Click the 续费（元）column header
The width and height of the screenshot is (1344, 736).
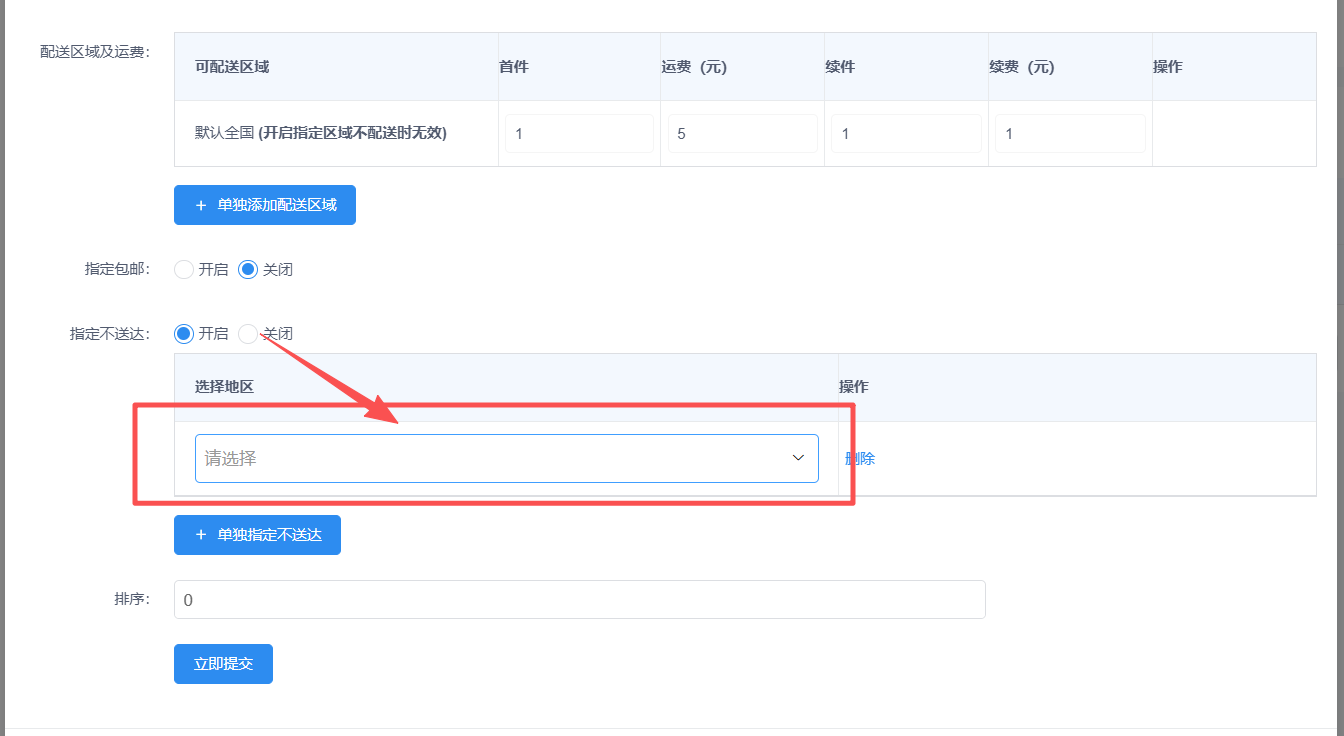pyautogui.click(x=1022, y=67)
